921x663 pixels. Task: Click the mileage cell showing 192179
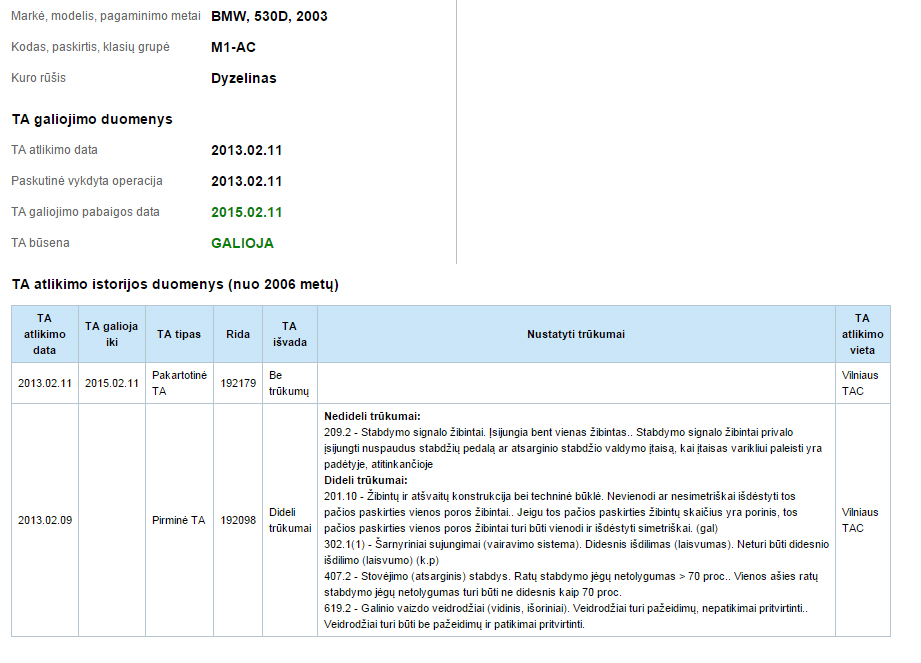(238, 383)
